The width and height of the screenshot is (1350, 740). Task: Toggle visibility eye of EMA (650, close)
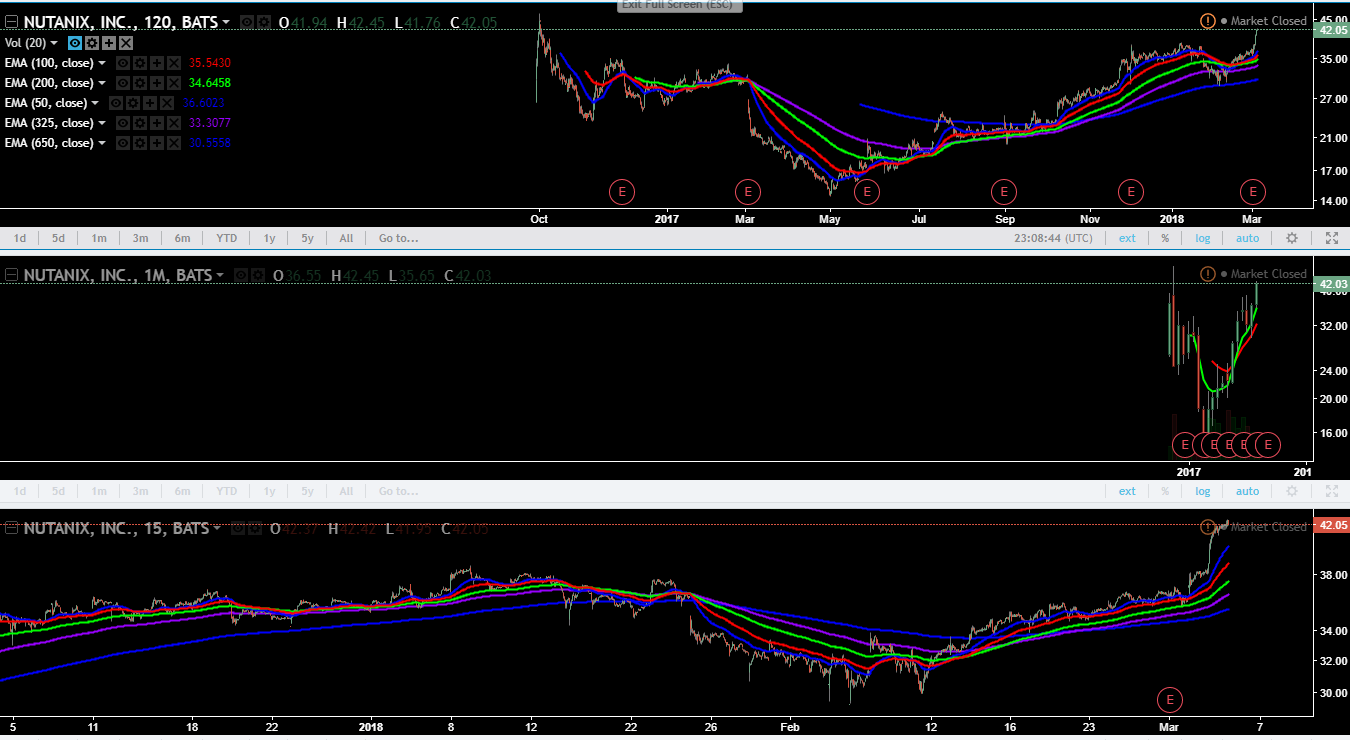coord(123,143)
